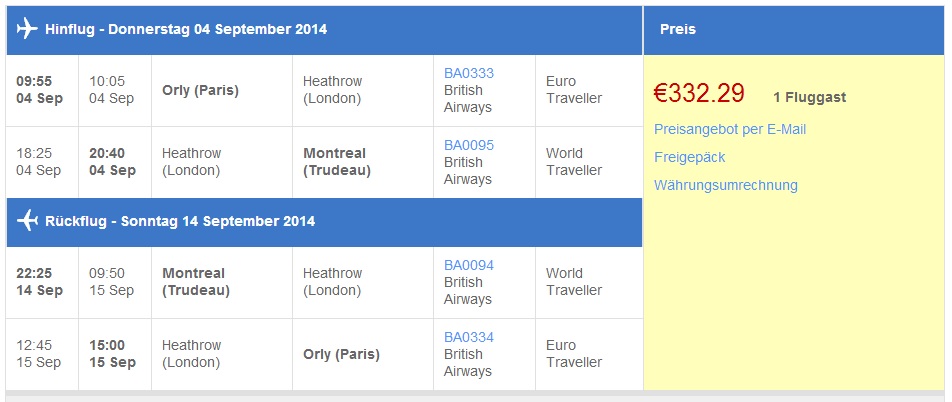
Task: Open the Währungsumrechnung link
Action: [726, 185]
